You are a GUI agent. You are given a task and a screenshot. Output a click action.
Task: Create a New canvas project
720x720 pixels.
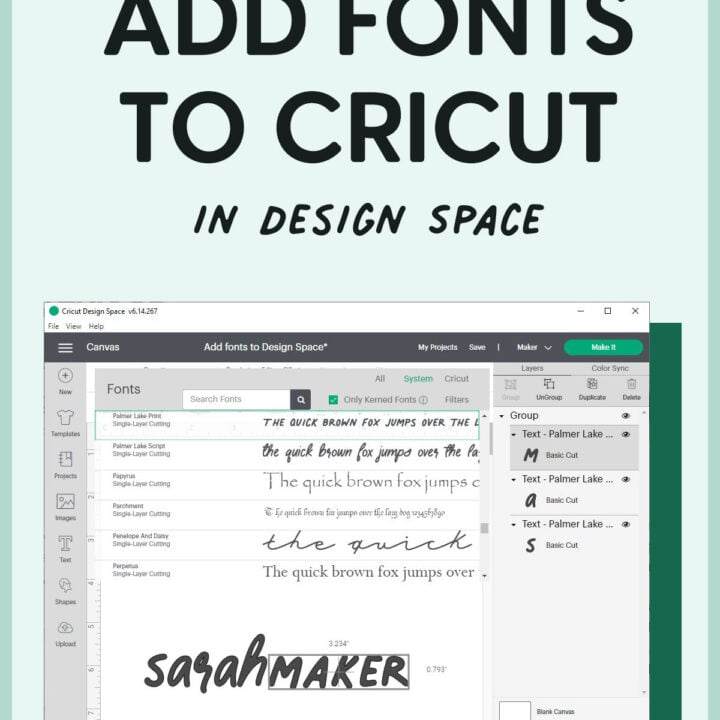pyautogui.click(x=65, y=382)
